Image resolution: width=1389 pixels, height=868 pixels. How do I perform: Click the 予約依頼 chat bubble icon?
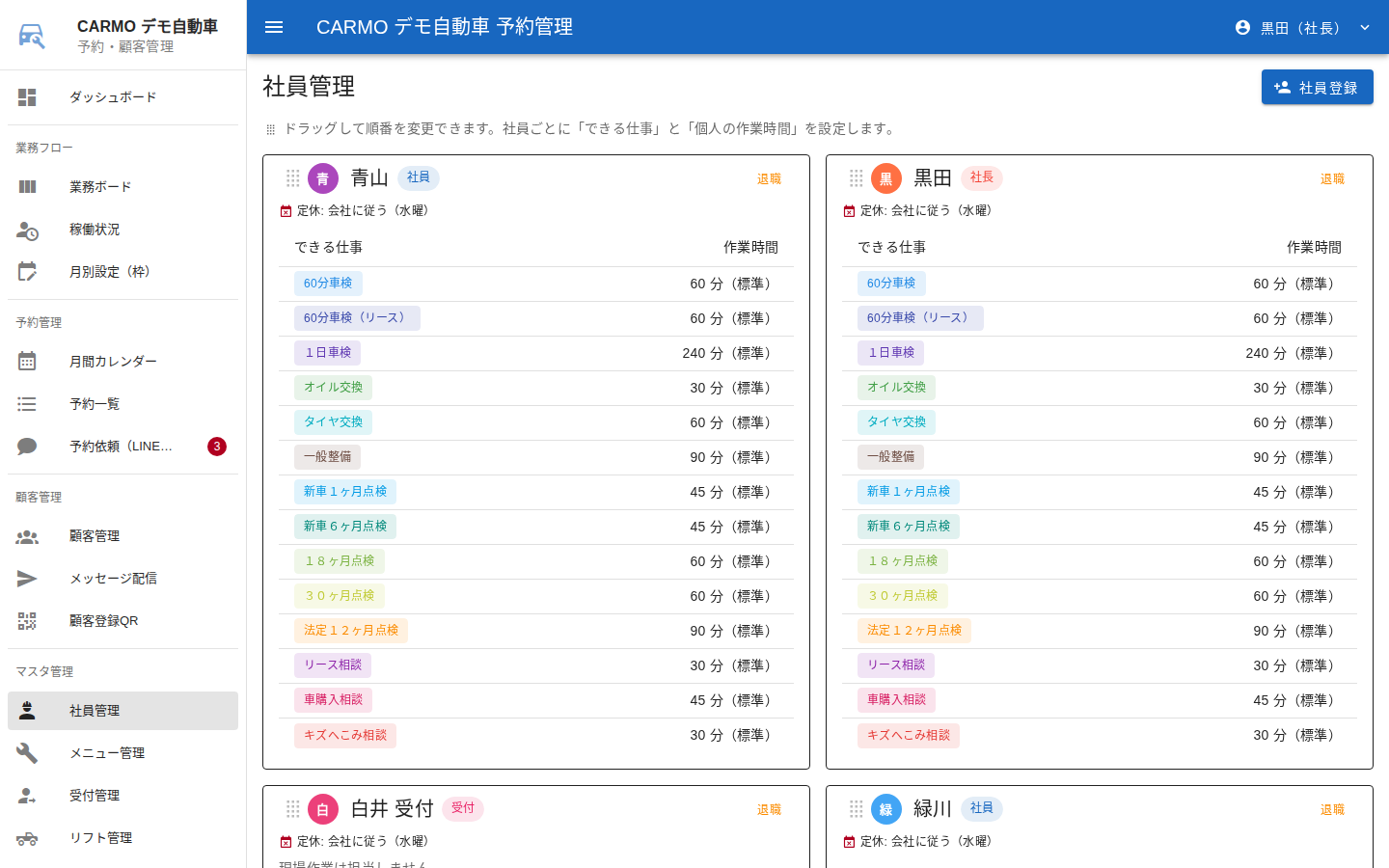[x=27, y=447]
